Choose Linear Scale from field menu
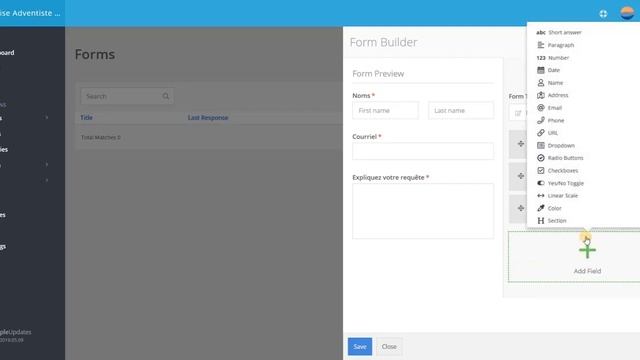This screenshot has height=360, width=640. click(x=563, y=196)
